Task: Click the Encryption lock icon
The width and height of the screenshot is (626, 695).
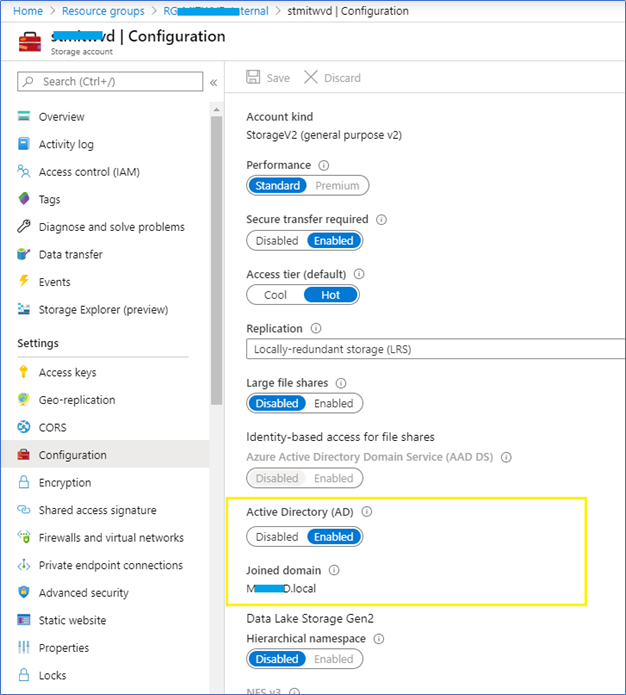Action: (24, 482)
